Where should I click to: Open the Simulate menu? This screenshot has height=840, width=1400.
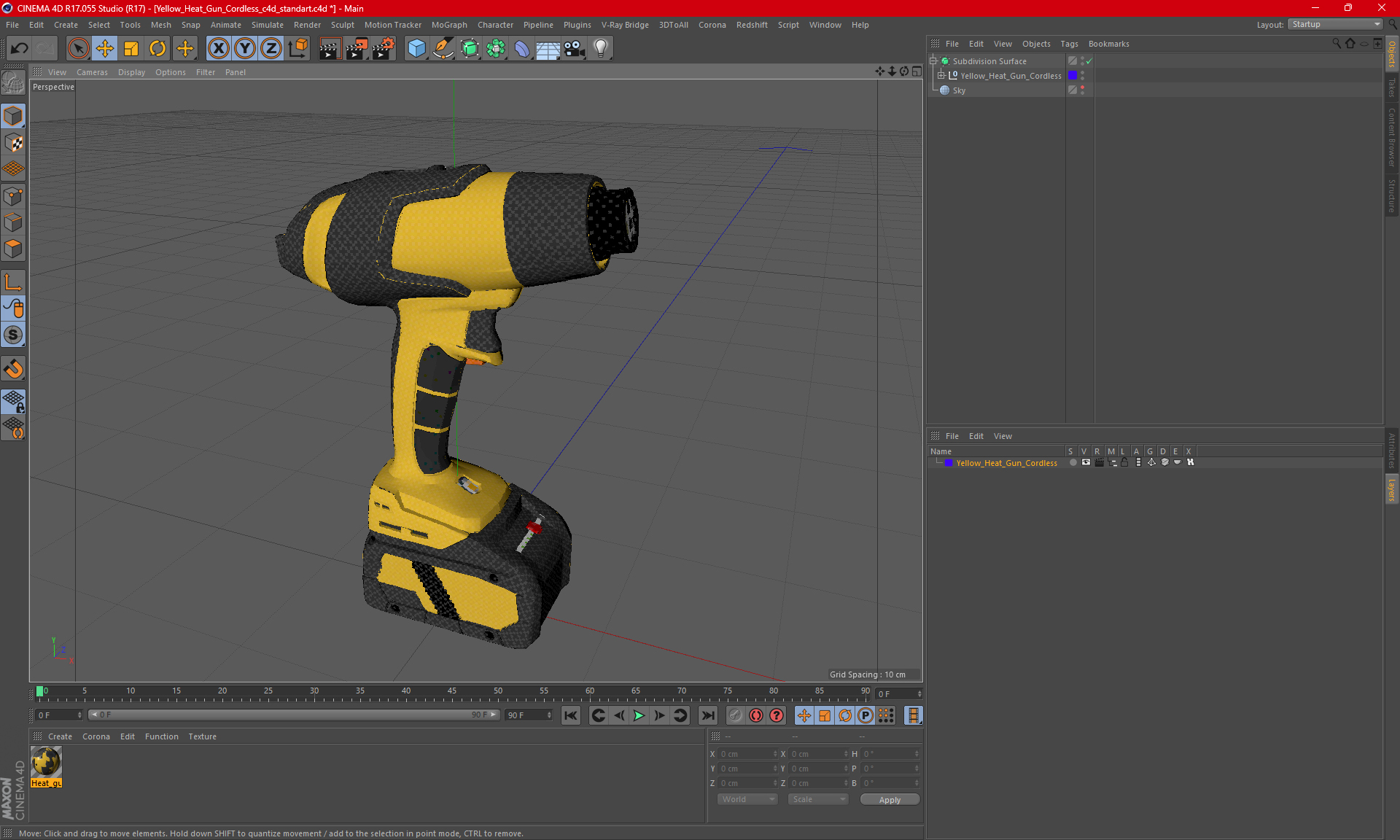(x=268, y=25)
